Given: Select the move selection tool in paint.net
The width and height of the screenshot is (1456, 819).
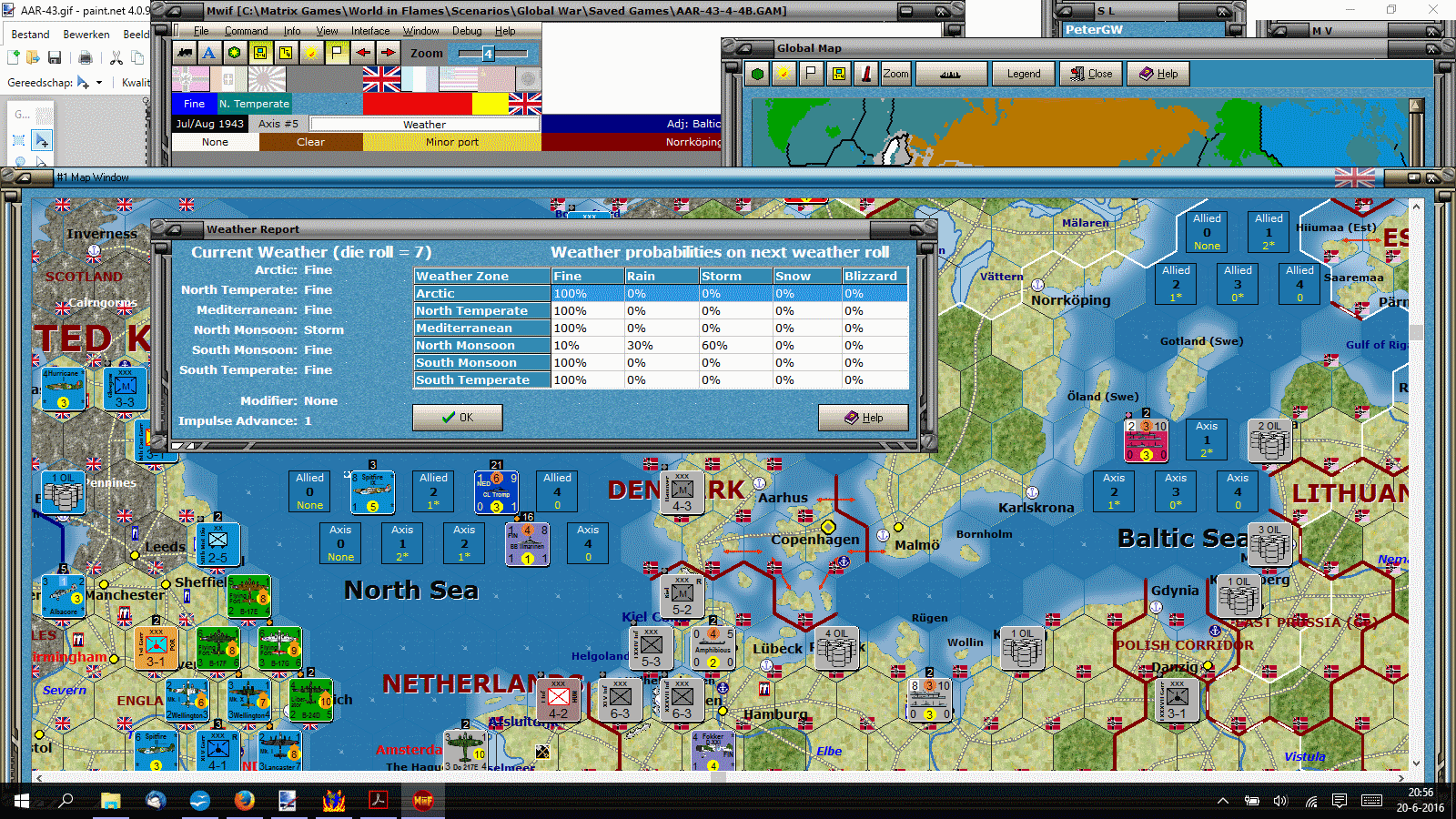Looking at the screenshot, I should [41, 141].
